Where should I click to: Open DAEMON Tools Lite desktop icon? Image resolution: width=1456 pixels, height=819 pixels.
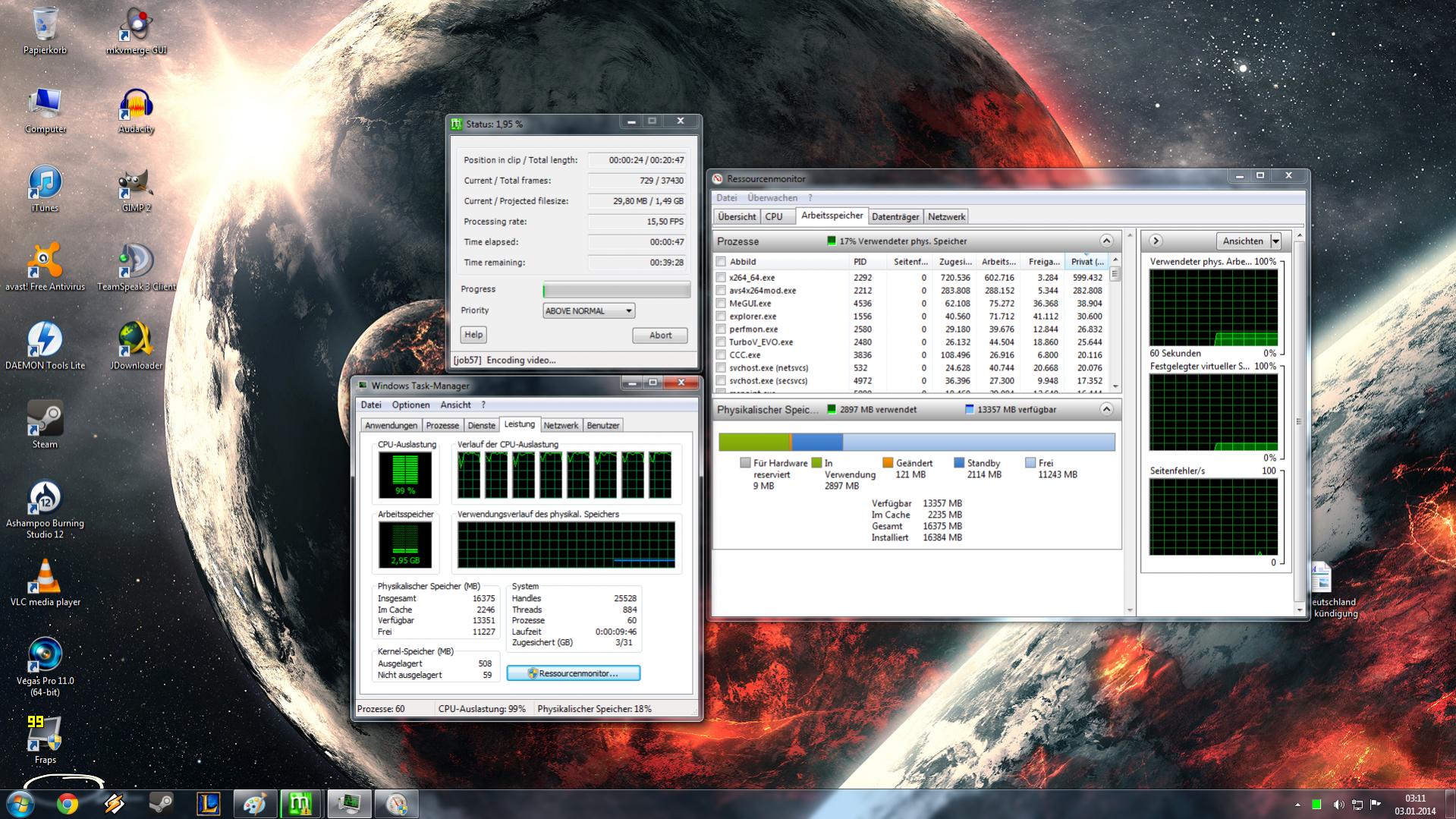[45, 346]
